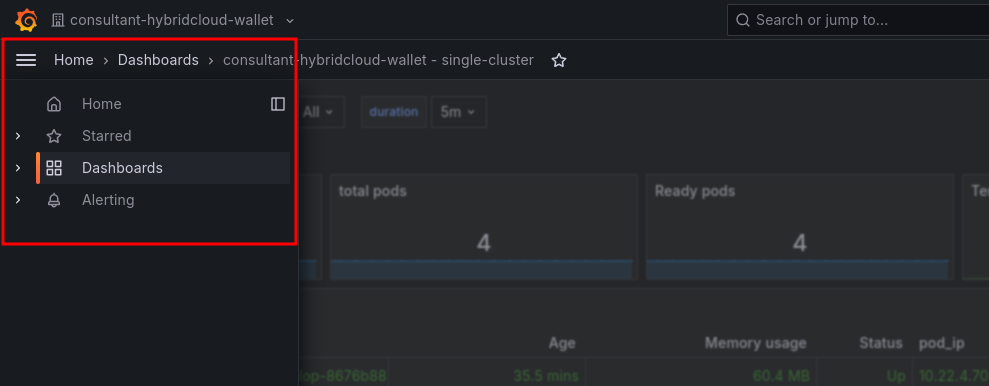Expand the Dashboards section chevron

[18, 168]
